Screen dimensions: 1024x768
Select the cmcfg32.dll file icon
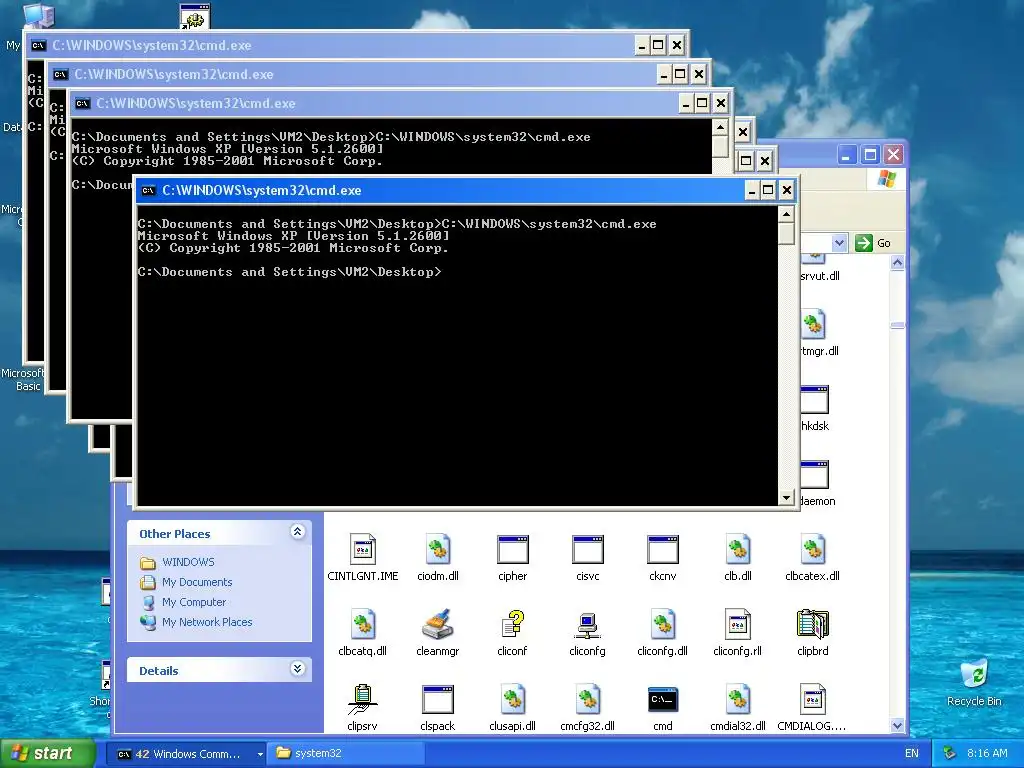[x=588, y=699]
